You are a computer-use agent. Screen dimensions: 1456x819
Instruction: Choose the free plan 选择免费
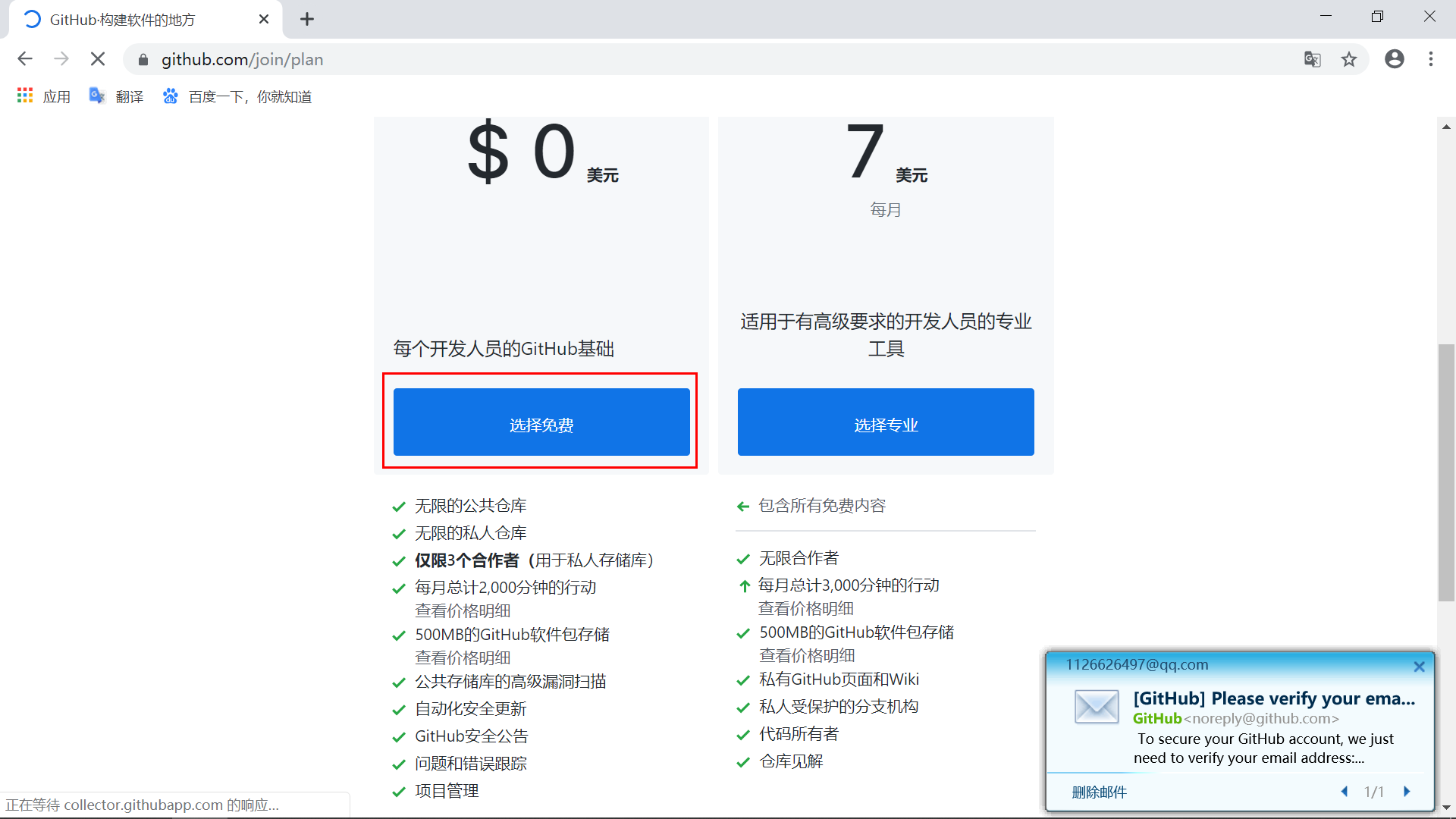pyautogui.click(x=541, y=422)
